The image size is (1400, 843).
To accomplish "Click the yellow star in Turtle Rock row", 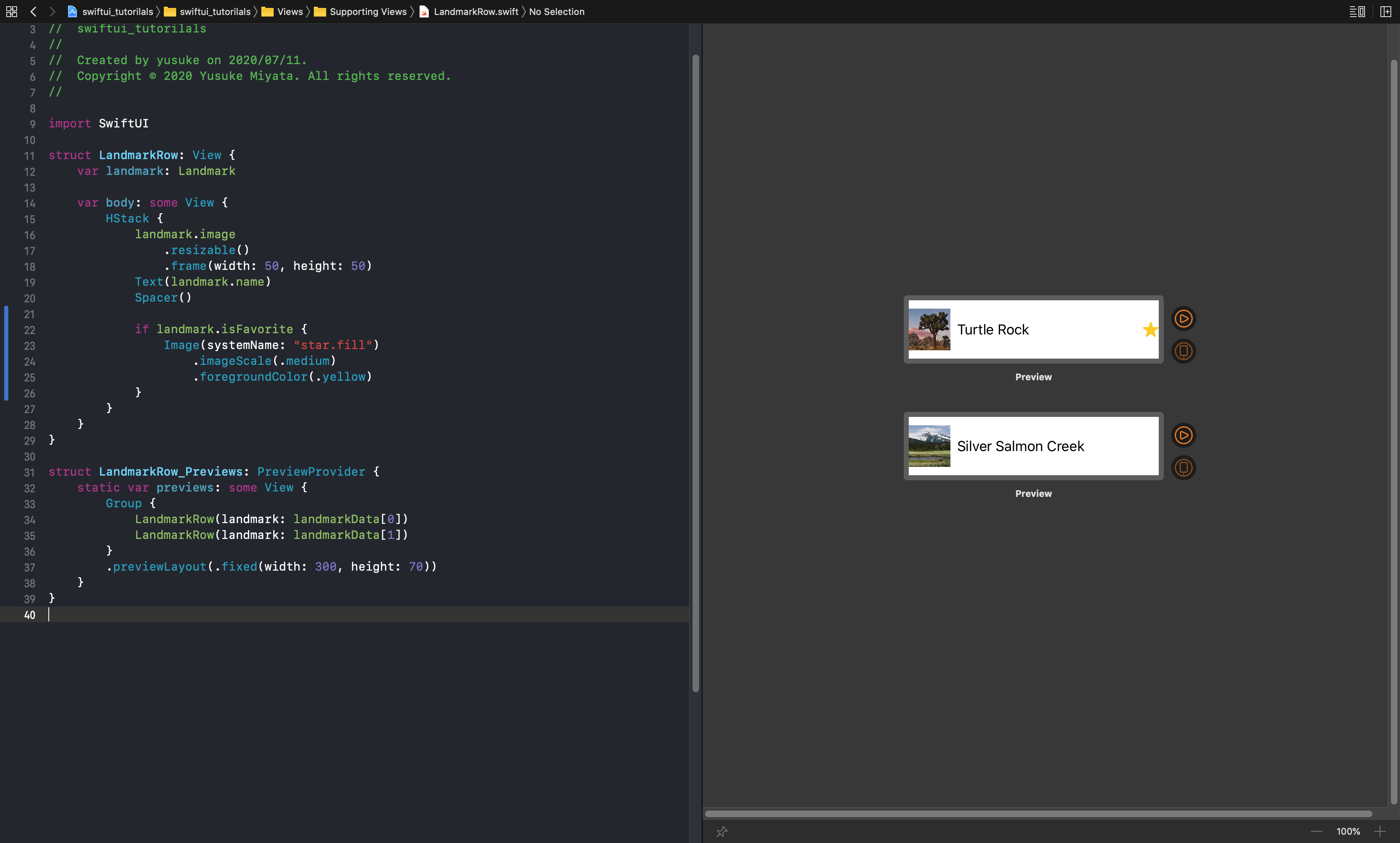I will click(x=1150, y=330).
